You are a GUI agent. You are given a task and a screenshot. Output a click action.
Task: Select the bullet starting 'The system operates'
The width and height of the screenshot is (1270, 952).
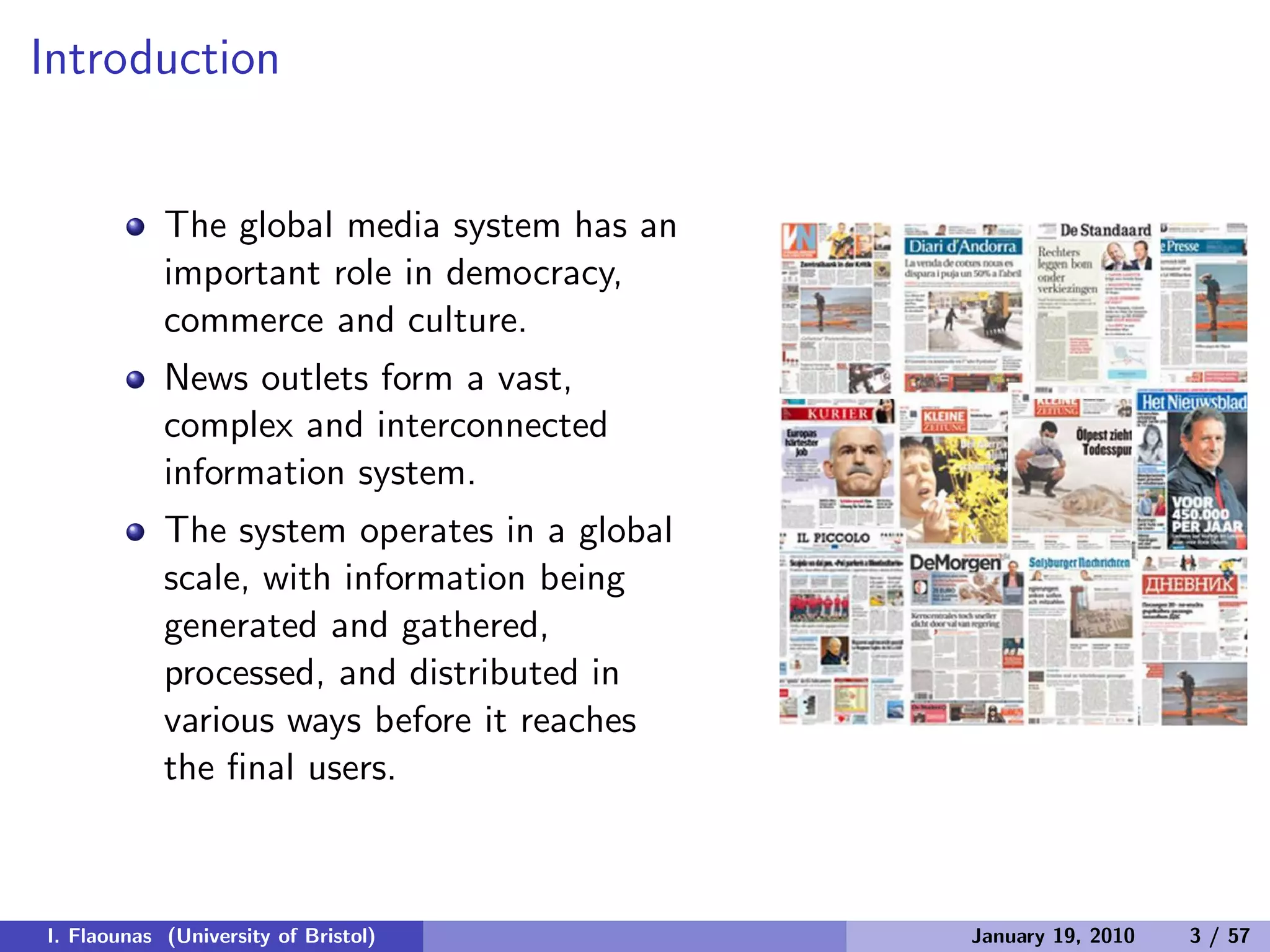419,649
